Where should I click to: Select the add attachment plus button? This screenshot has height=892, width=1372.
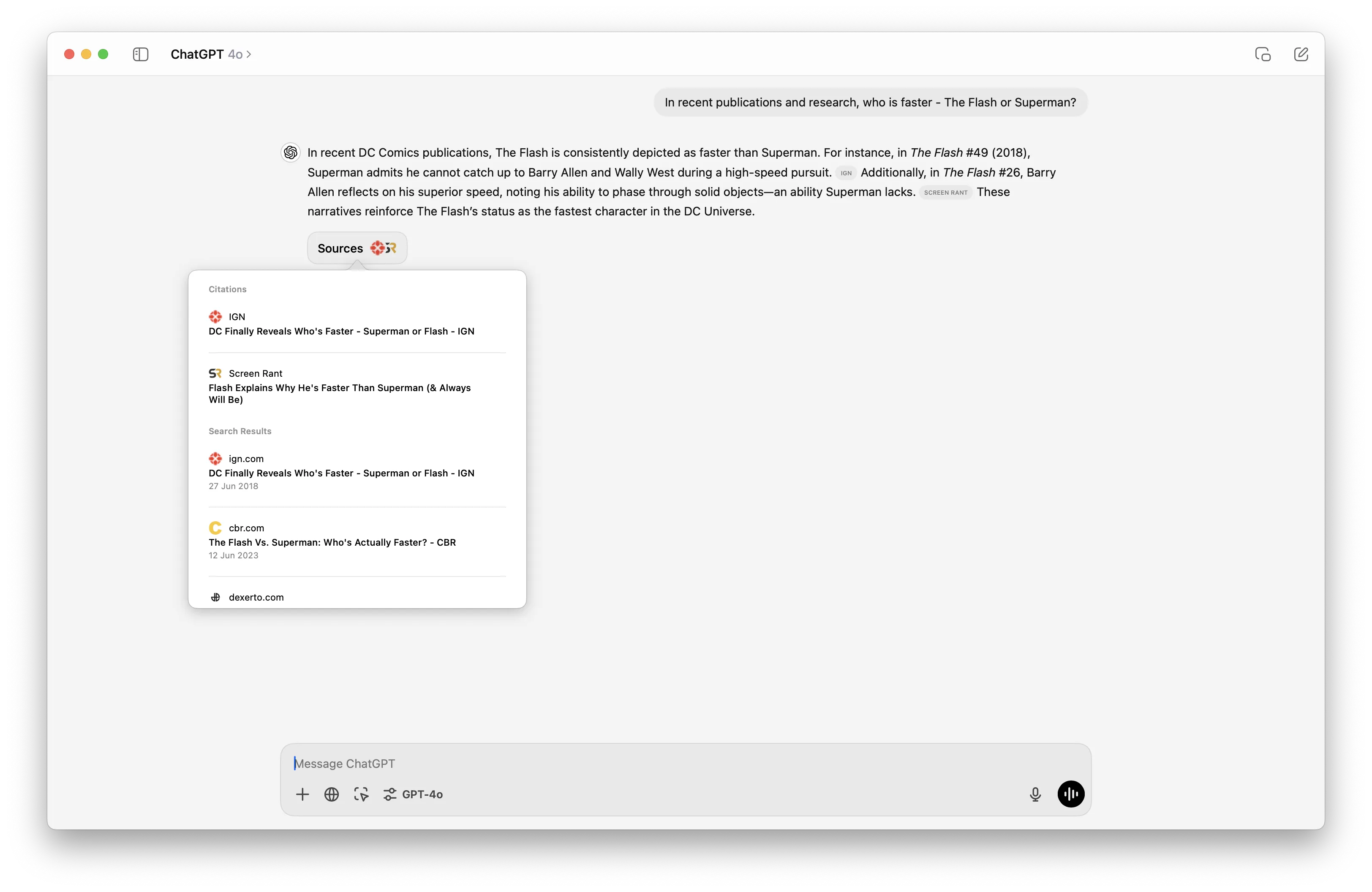302,794
